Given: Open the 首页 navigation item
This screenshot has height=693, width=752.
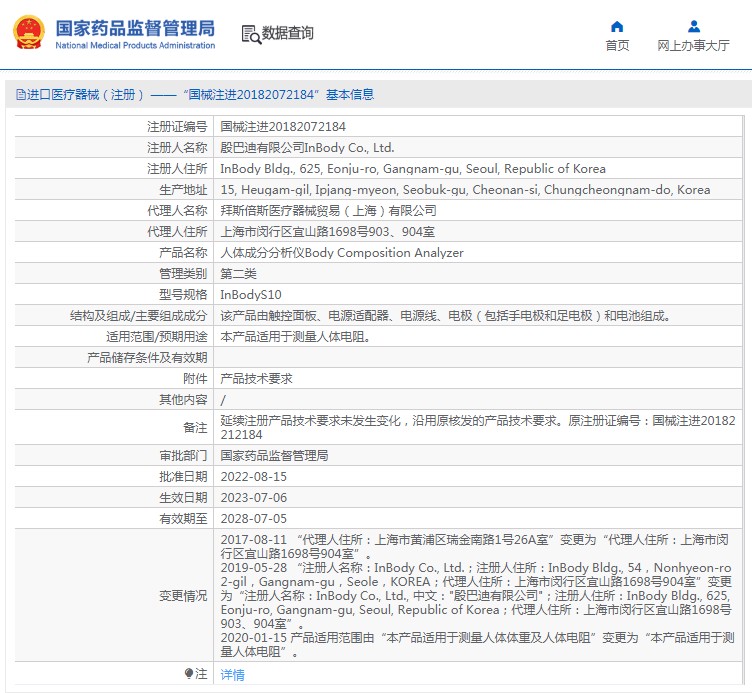Looking at the screenshot, I should point(617,46).
